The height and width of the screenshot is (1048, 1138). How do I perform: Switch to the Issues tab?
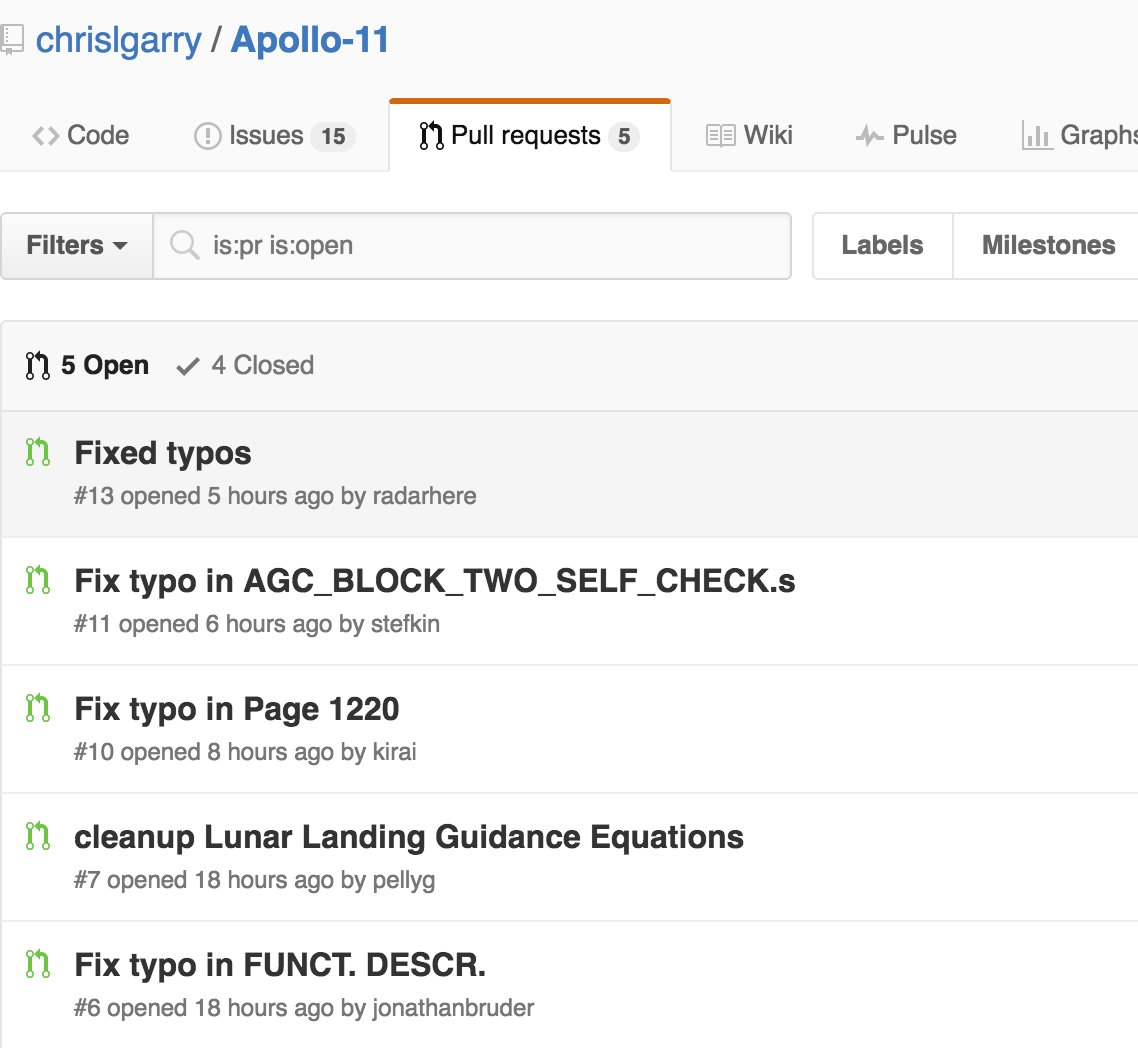click(274, 136)
